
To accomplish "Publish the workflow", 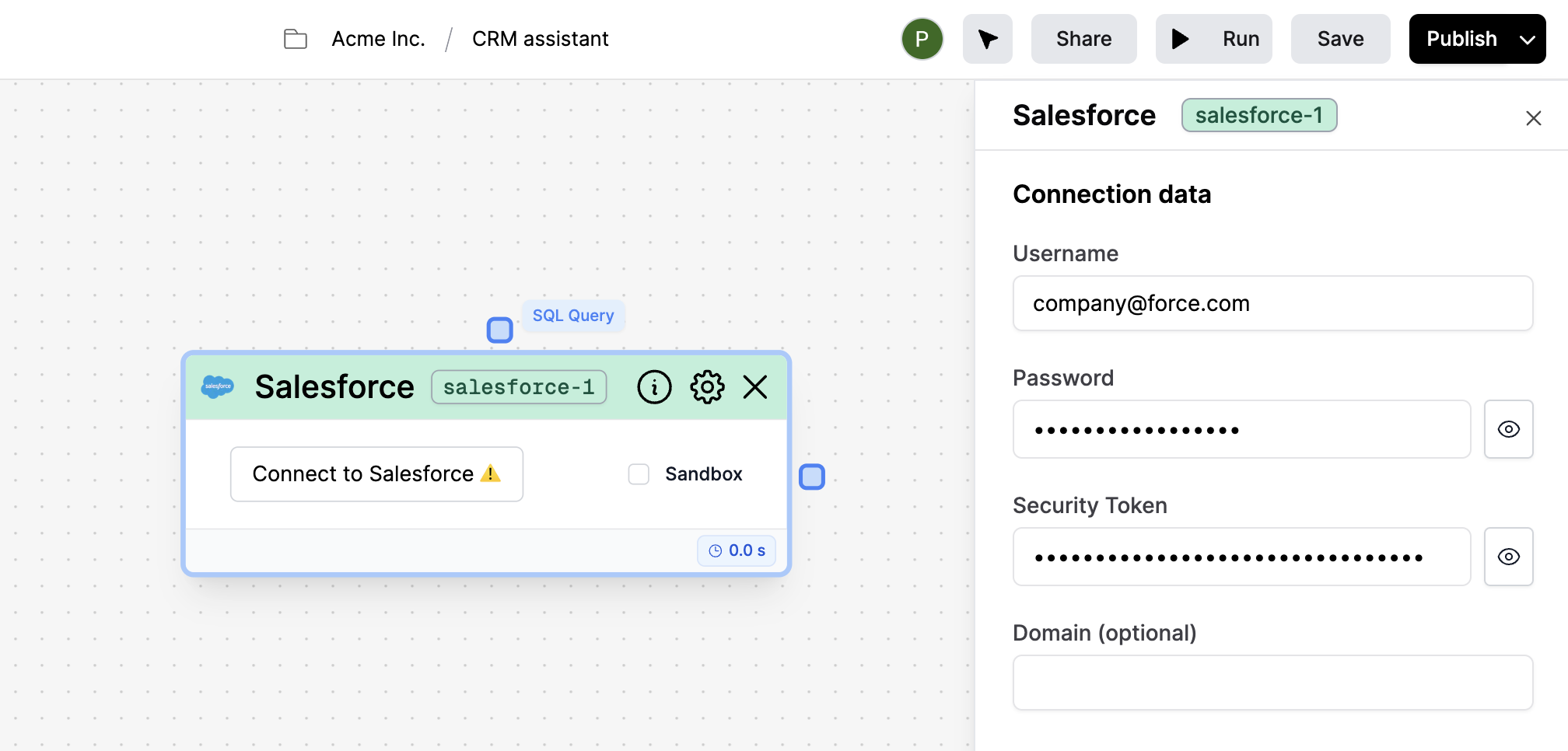I will tap(1461, 39).
